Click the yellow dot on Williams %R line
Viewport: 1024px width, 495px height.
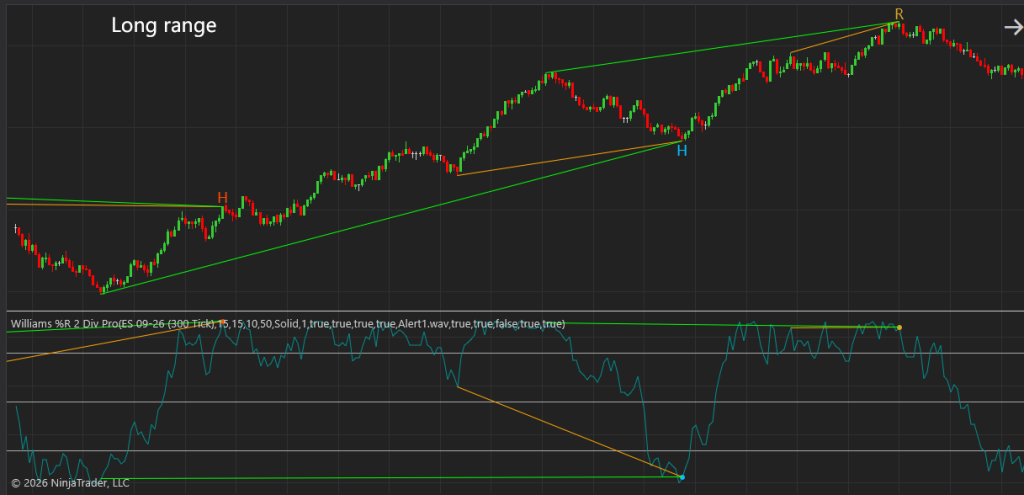point(899,327)
